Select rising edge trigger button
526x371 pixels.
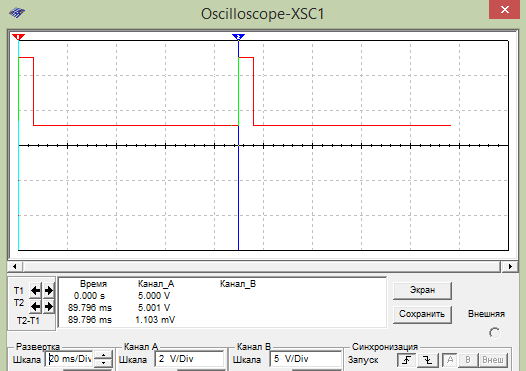point(407,360)
